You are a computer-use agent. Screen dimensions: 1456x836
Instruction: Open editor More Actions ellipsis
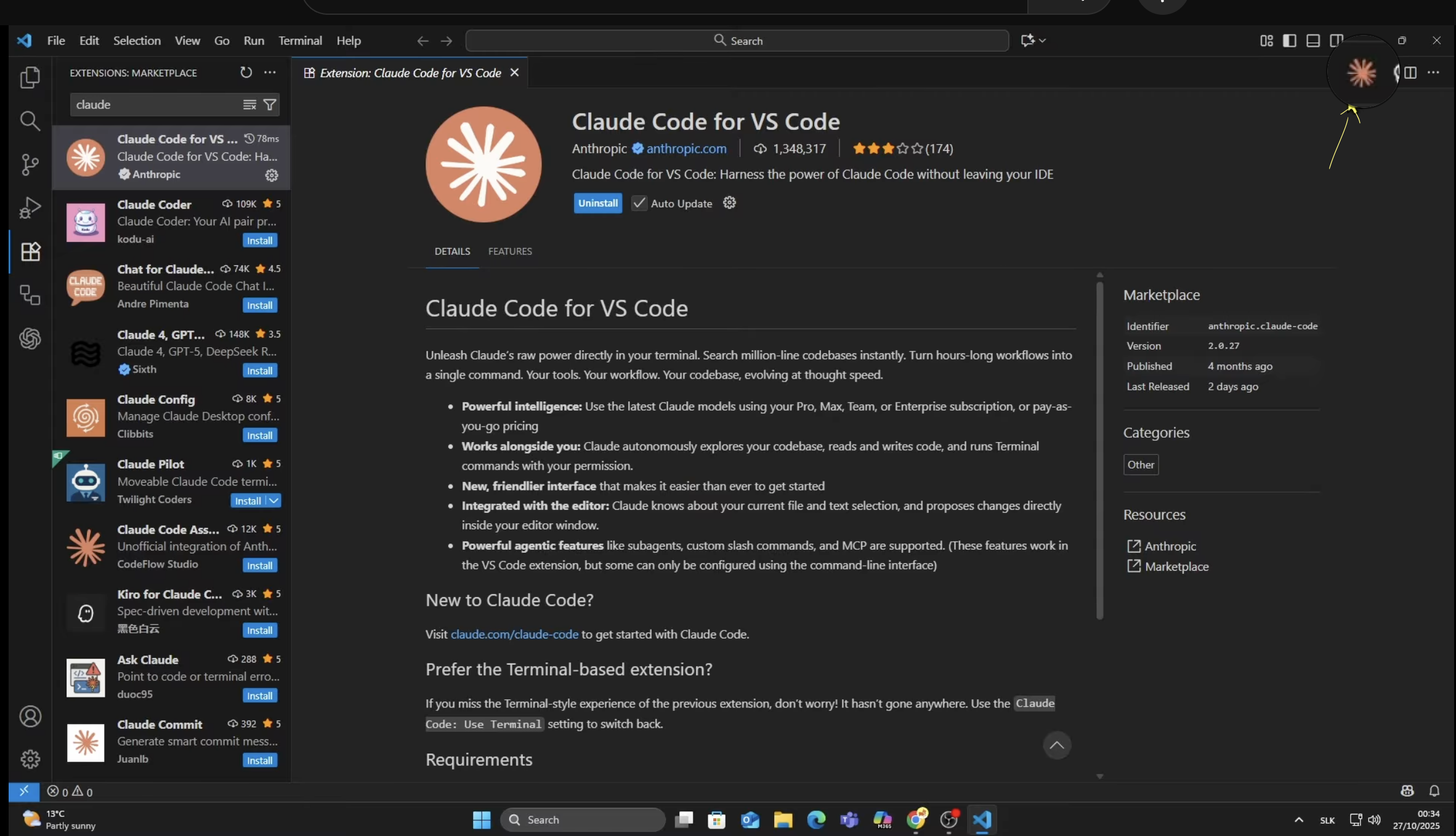point(1433,73)
